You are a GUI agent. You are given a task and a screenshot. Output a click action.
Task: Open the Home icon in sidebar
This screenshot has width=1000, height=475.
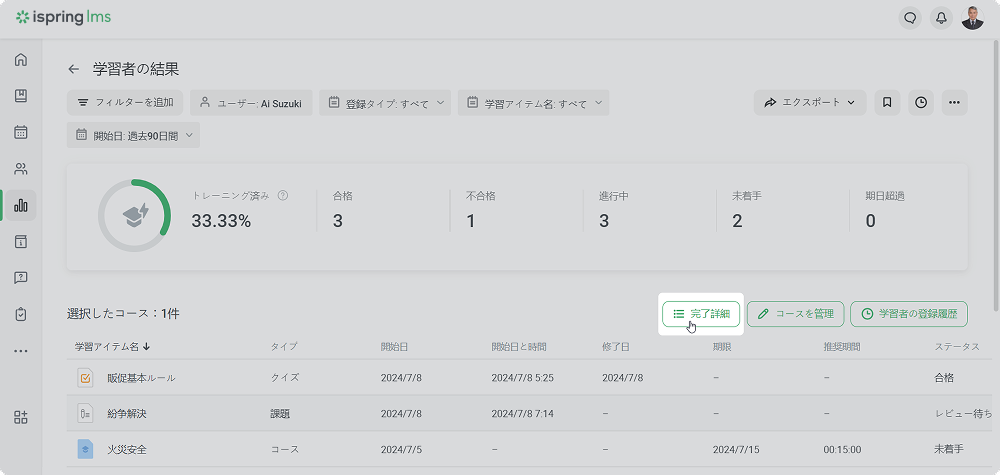pyautogui.click(x=21, y=60)
